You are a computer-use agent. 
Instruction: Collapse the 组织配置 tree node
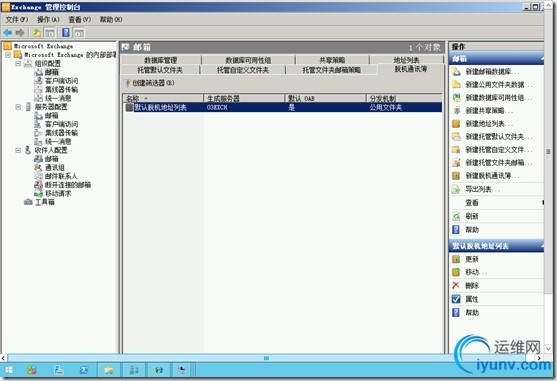pos(18,63)
